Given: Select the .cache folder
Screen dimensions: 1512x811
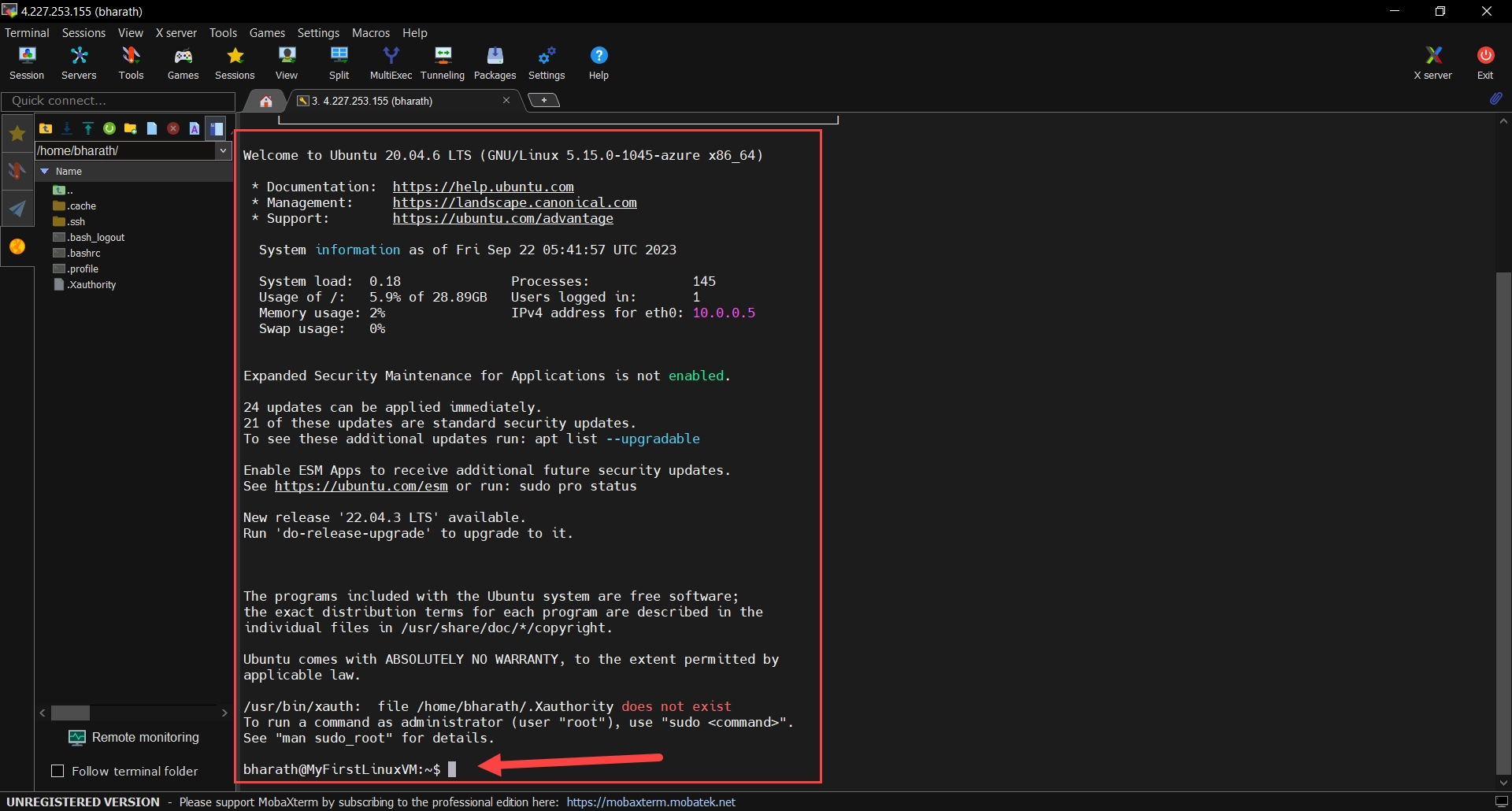Looking at the screenshot, I should 75,206.
